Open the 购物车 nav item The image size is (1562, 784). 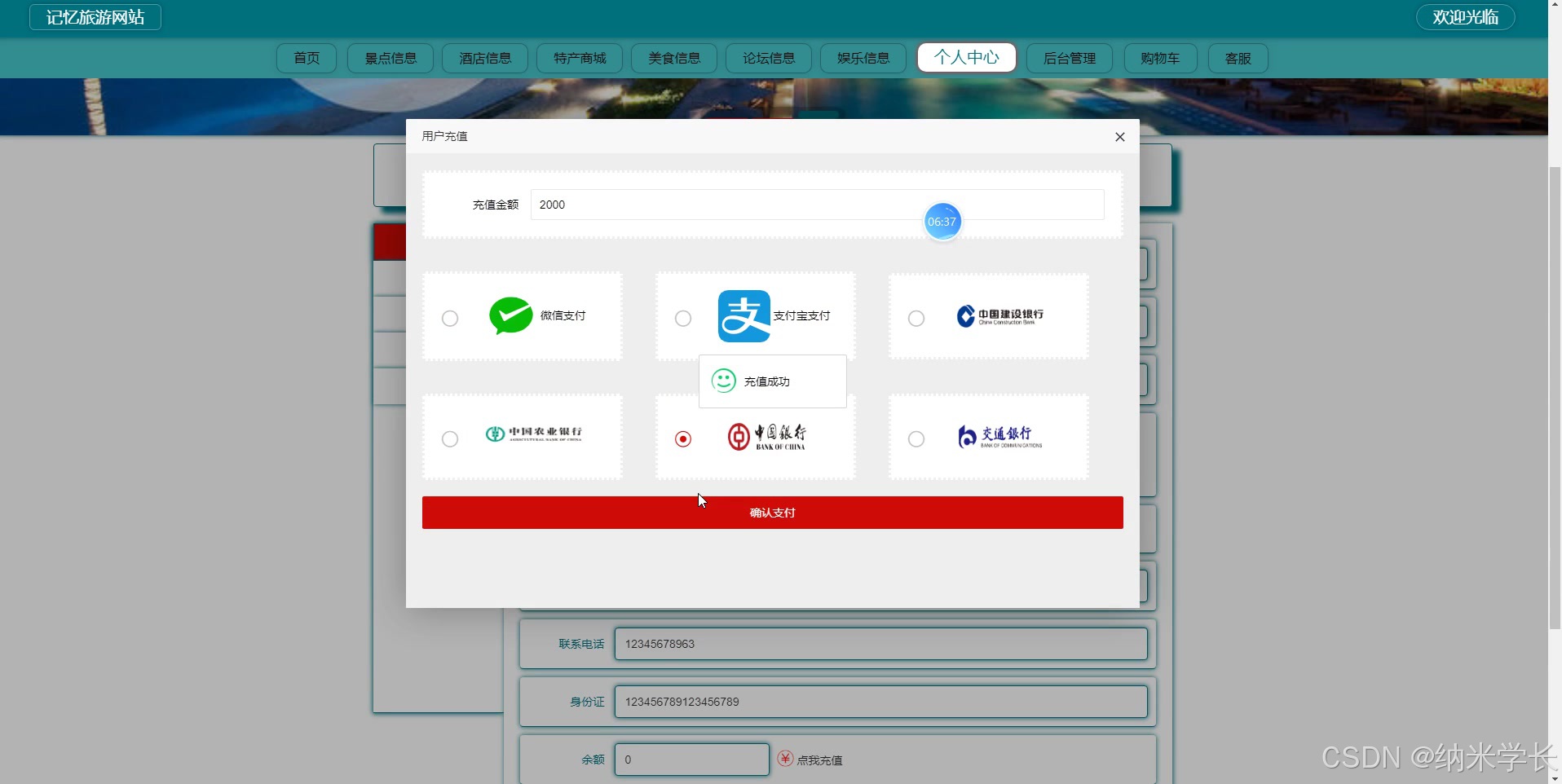[x=1160, y=58]
